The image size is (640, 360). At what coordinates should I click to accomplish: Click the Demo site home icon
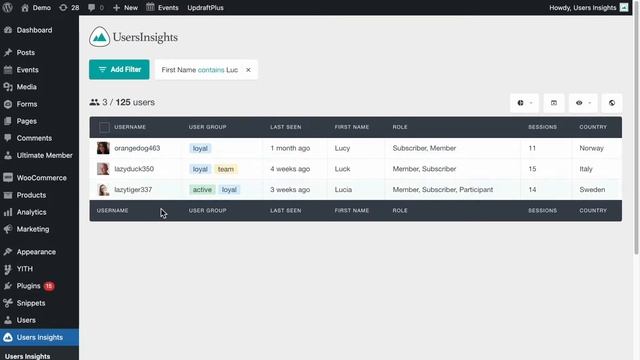click(25, 8)
